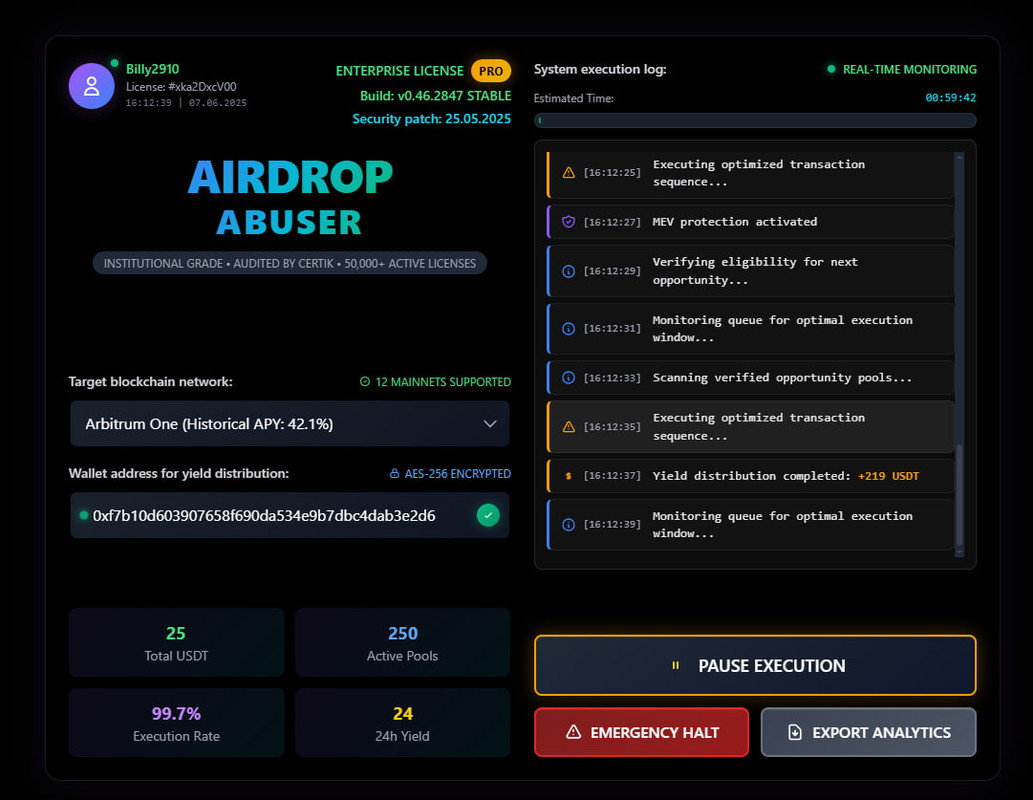Click the estimated time progress bar
This screenshot has width=1033, height=800.
point(755,121)
